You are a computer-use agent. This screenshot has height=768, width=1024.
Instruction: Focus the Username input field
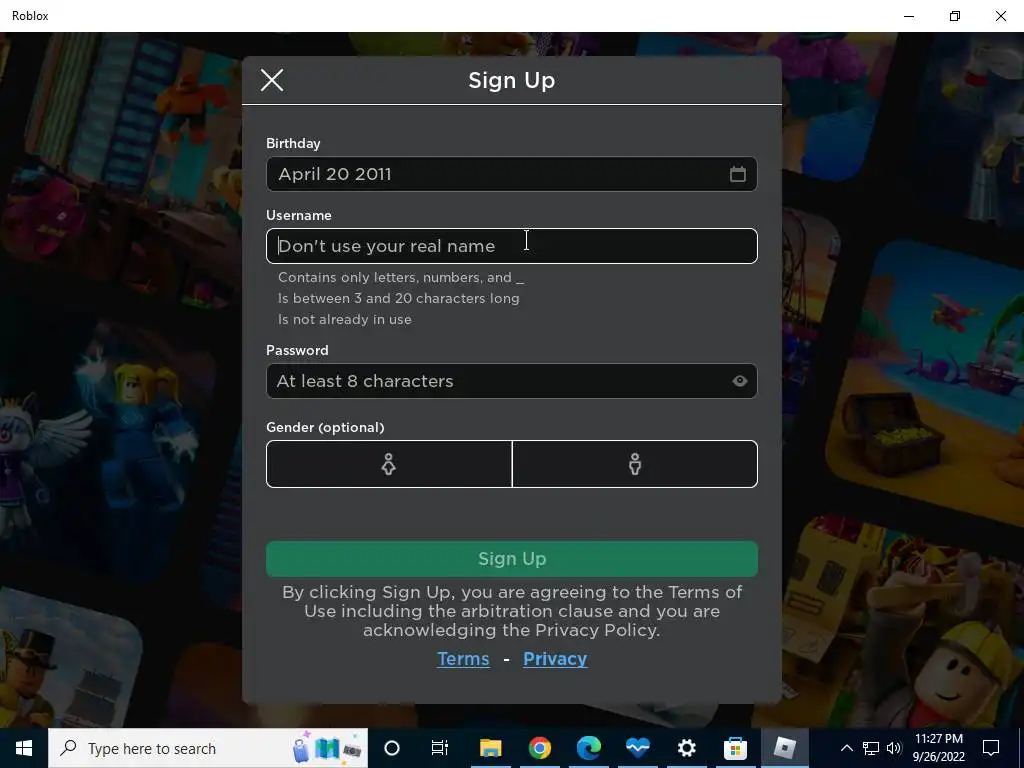pyautogui.click(x=511, y=246)
